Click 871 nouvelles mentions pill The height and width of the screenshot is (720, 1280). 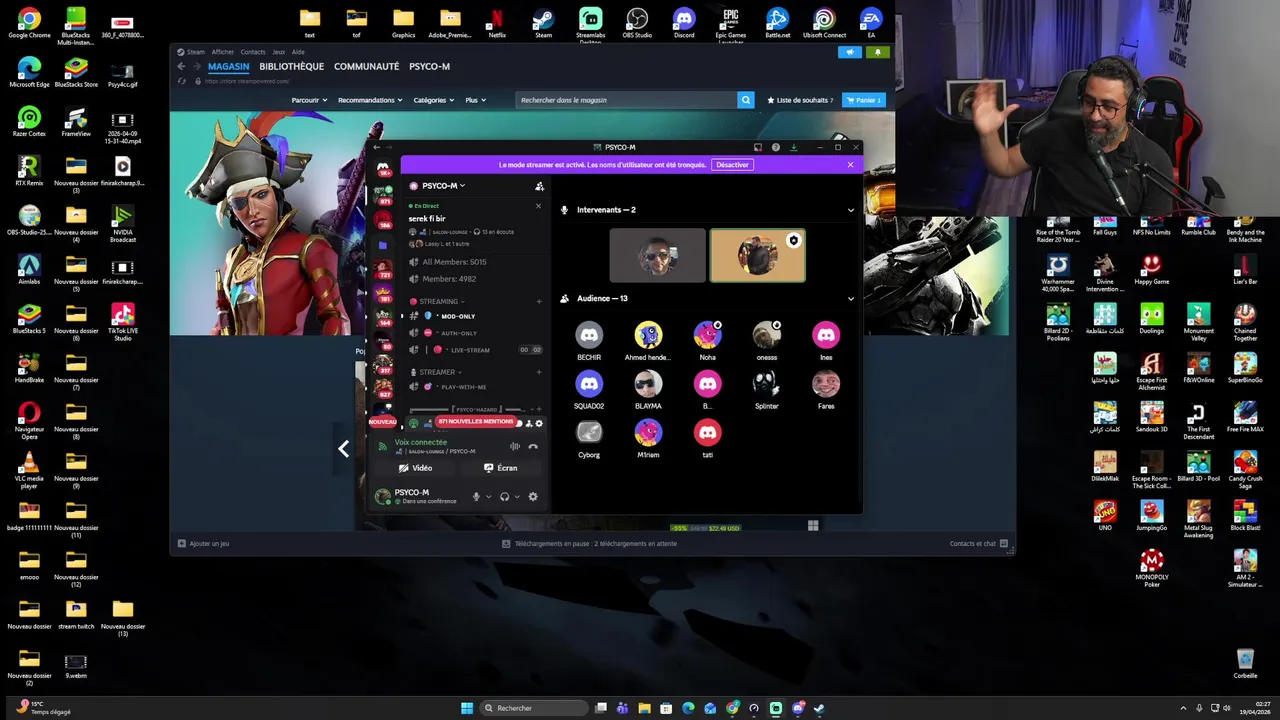tap(476, 422)
